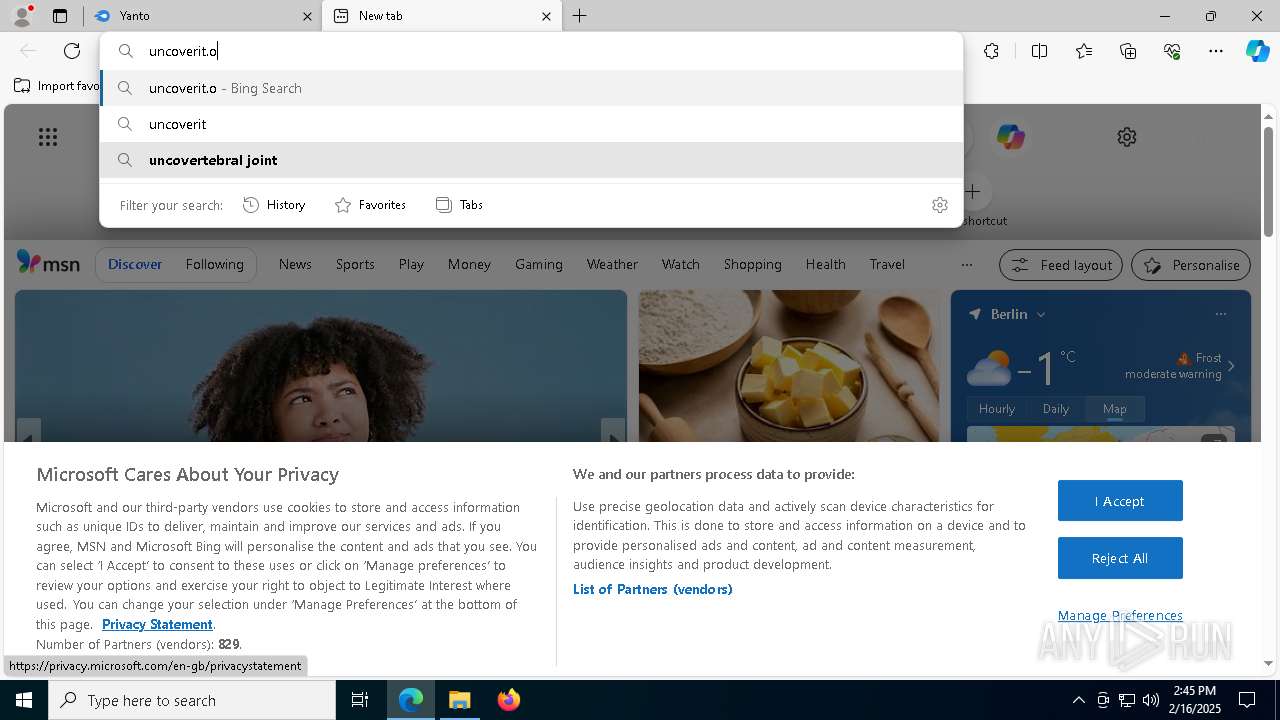The image size is (1280, 720).
Task: Click the taskbar search box
Action: click(x=192, y=700)
